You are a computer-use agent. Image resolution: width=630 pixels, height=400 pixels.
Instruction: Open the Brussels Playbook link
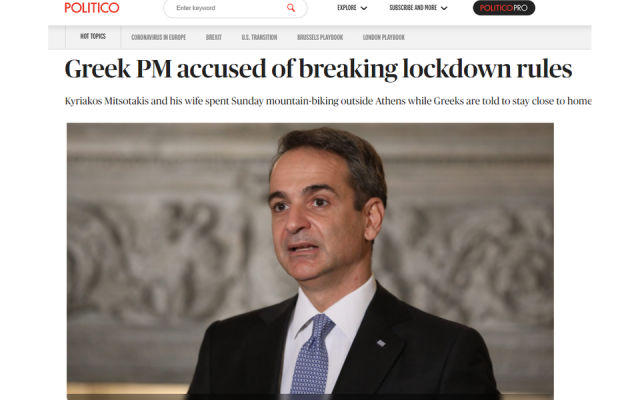pyautogui.click(x=320, y=37)
